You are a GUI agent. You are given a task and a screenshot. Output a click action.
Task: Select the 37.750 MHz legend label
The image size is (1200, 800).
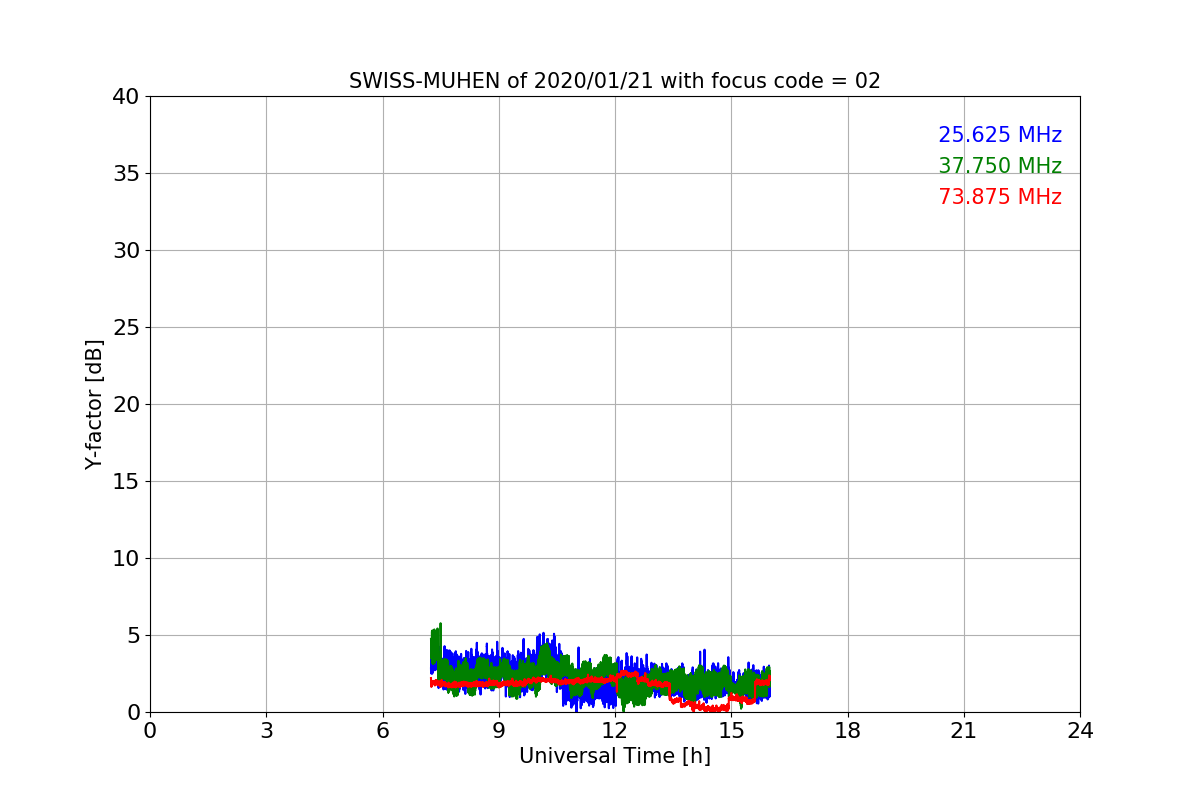click(1000, 166)
